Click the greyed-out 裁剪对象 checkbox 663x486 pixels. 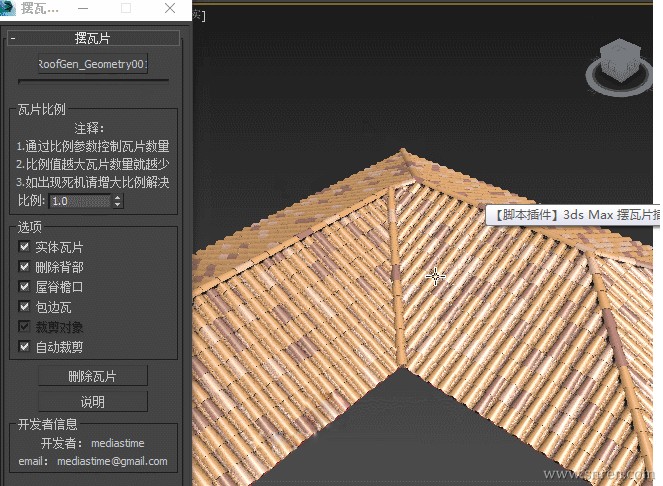(24, 327)
